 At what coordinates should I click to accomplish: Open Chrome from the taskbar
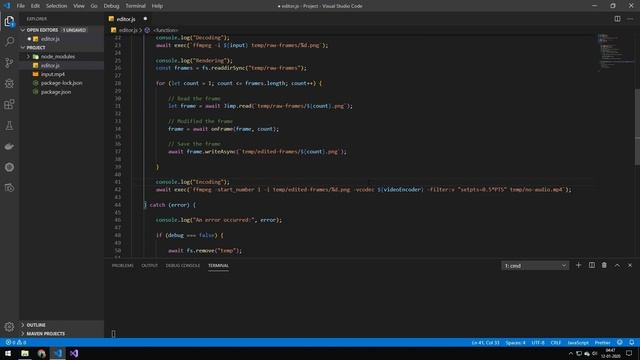coord(41,353)
